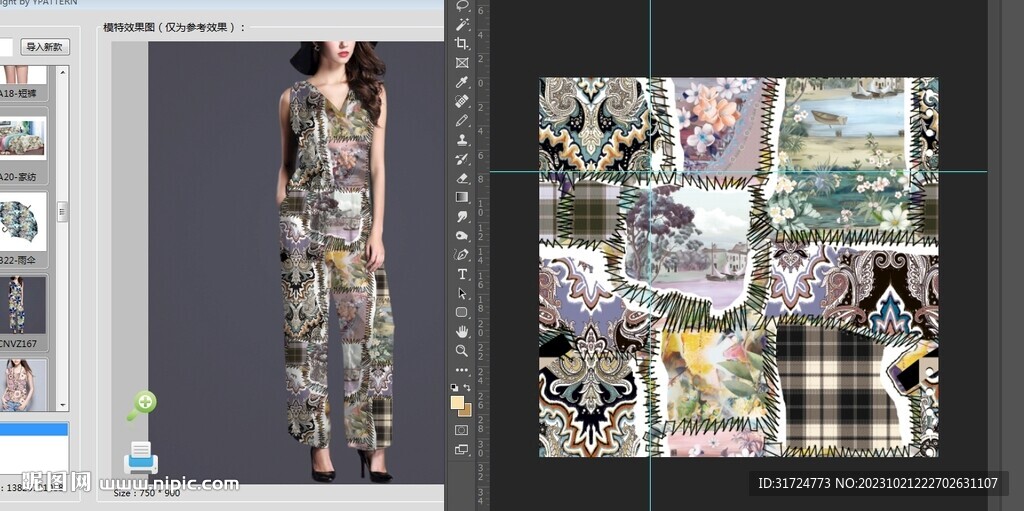Swap foreground and background colors
Screen dimensions: 1024x511
[x=468, y=387]
